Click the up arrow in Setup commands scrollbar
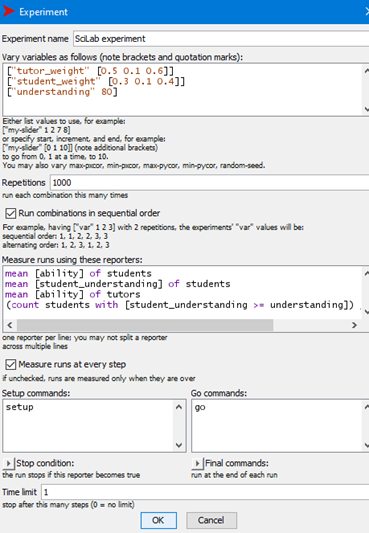This screenshot has width=369, height=533. pyautogui.click(x=179, y=407)
